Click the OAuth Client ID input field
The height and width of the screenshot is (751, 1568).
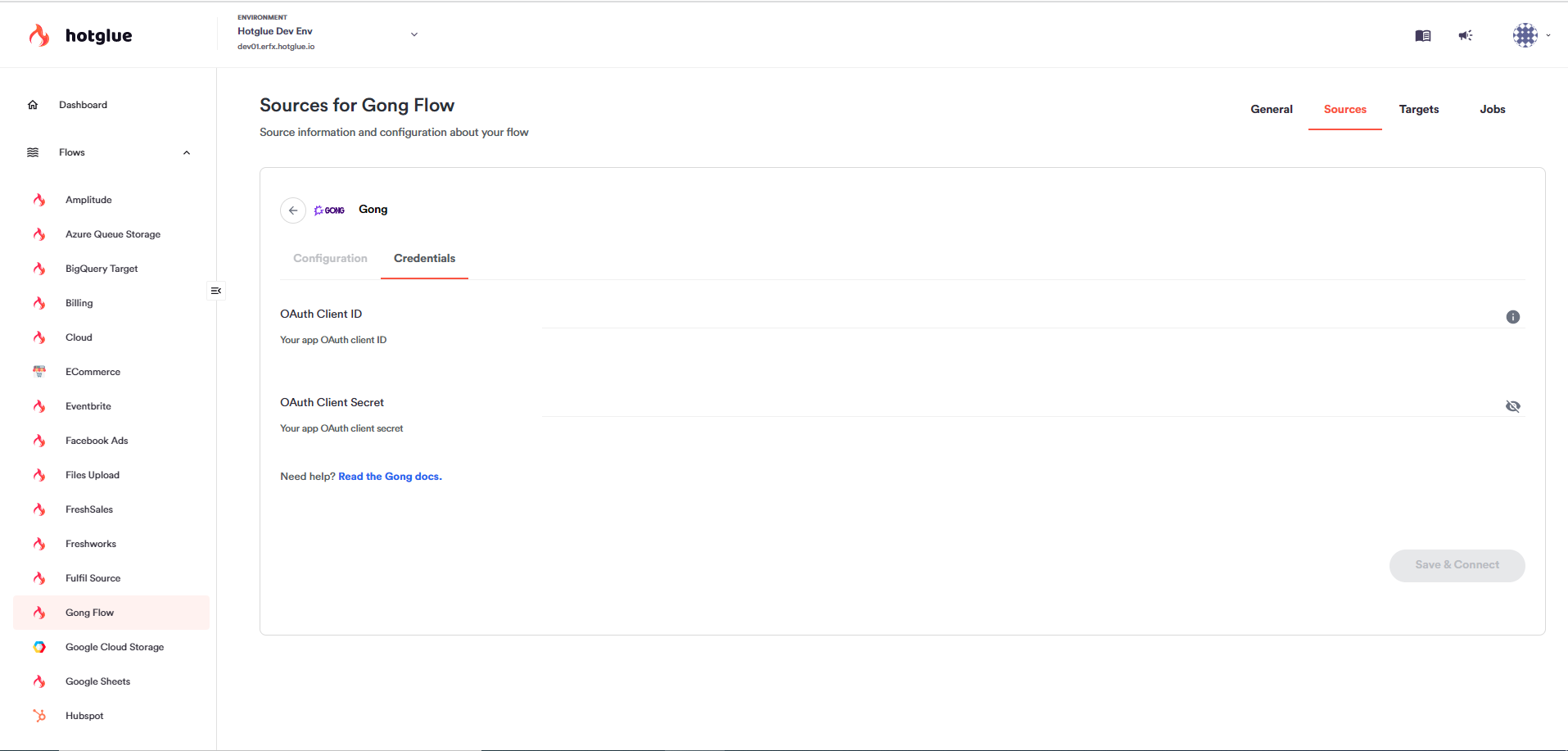[1021, 315]
